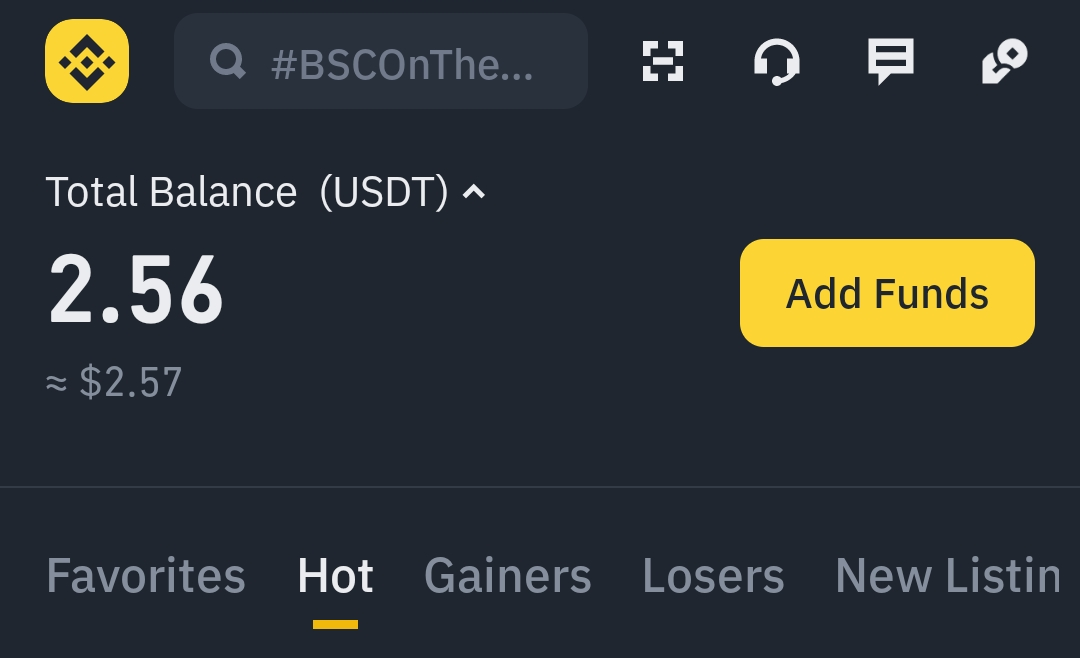Go to the New Listing tab
The height and width of the screenshot is (658, 1080).
click(x=947, y=576)
